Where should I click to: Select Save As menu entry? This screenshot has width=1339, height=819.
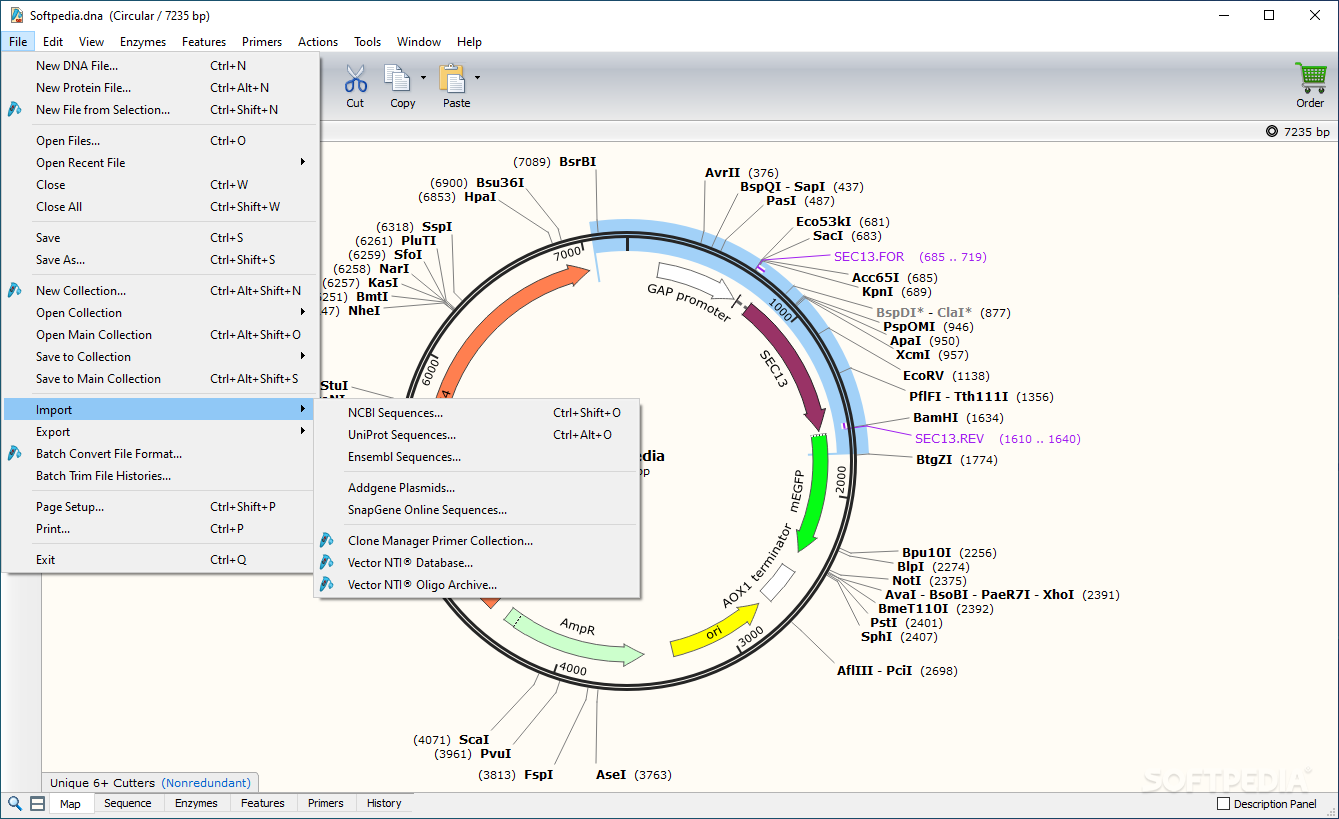pyautogui.click(x=160, y=260)
